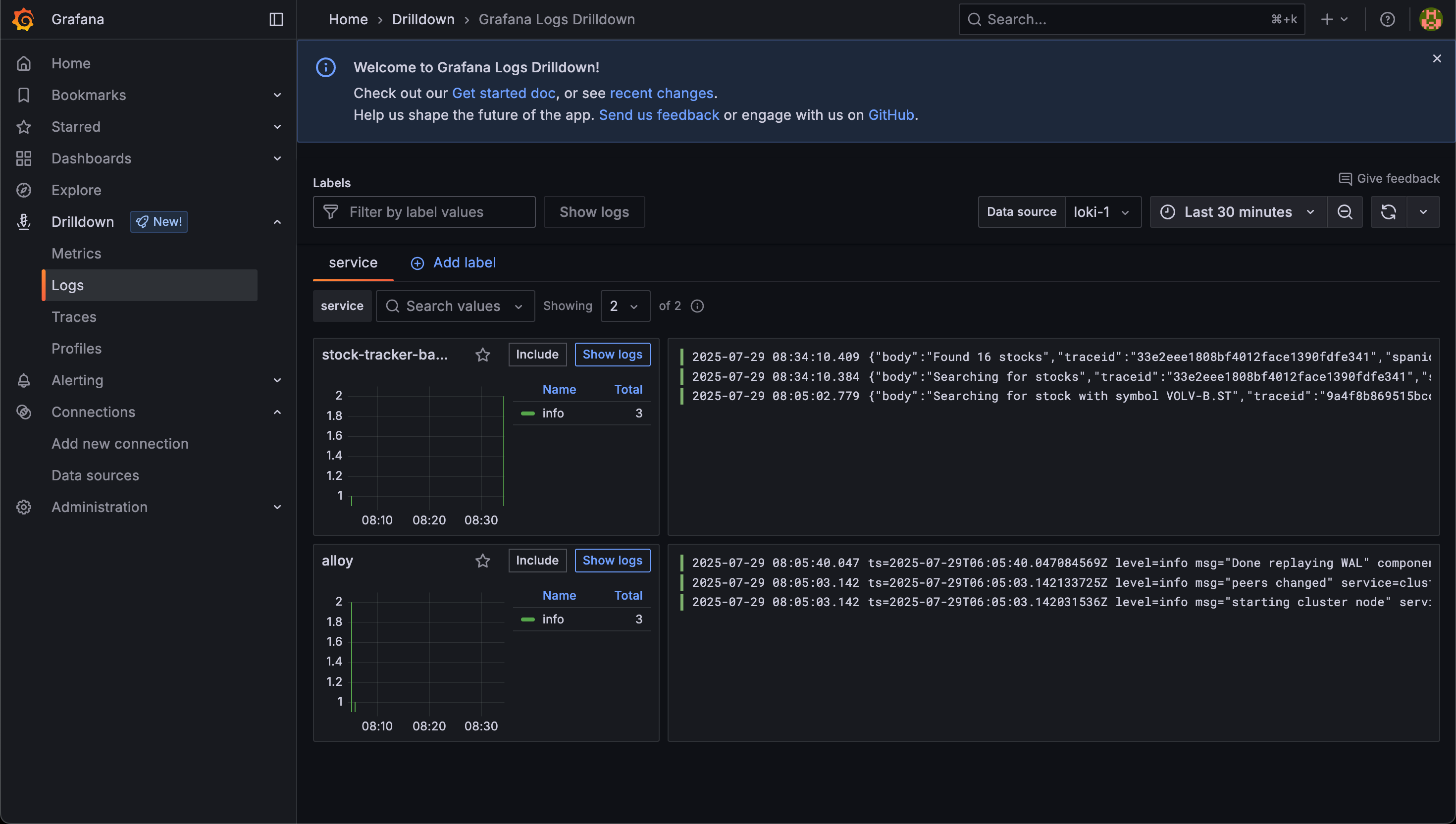
Task: Click the Filter by label values field
Action: pos(424,211)
